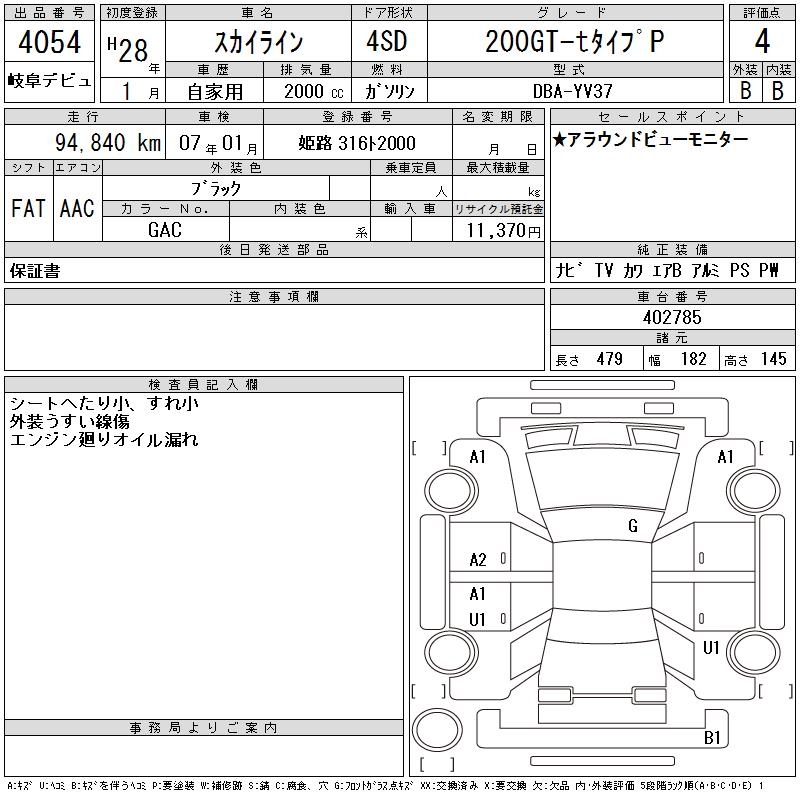Click the damage legend line at the bottom

[x=385, y=786]
